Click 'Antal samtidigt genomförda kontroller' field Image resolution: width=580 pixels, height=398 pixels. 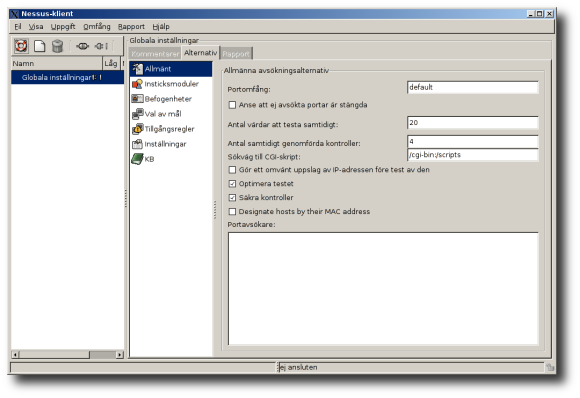point(473,142)
